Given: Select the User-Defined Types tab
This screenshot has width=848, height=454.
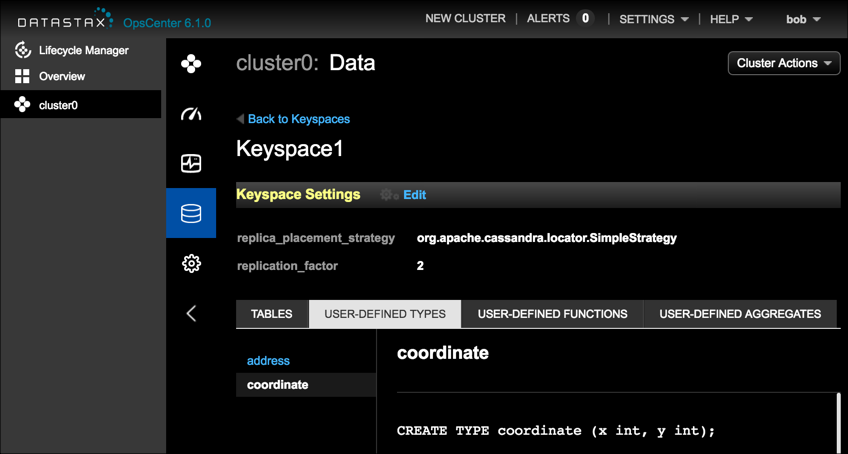Looking at the screenshot, I should tap(385, 314).
